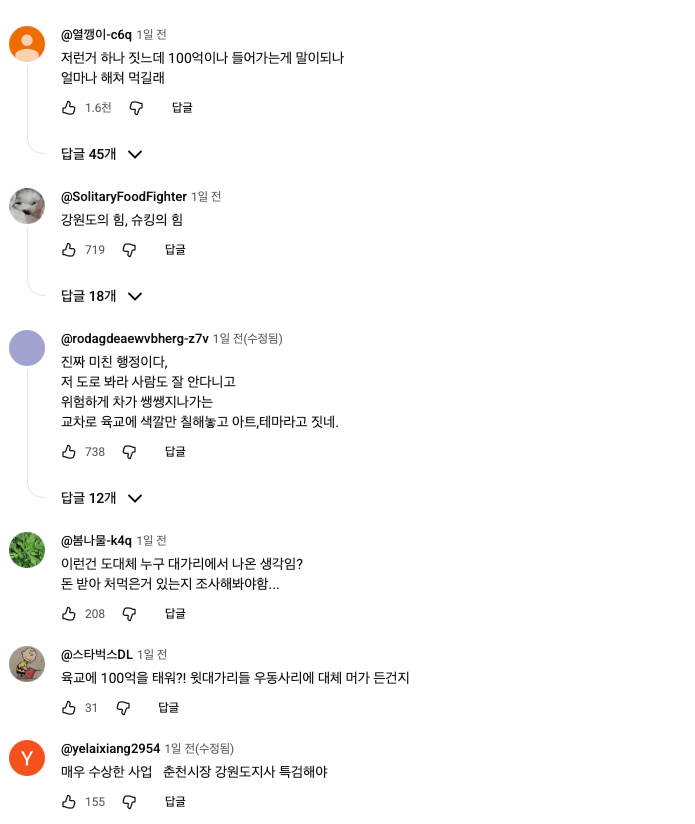Dislike the comment by @봄나물-k4q

click(129, 613)
